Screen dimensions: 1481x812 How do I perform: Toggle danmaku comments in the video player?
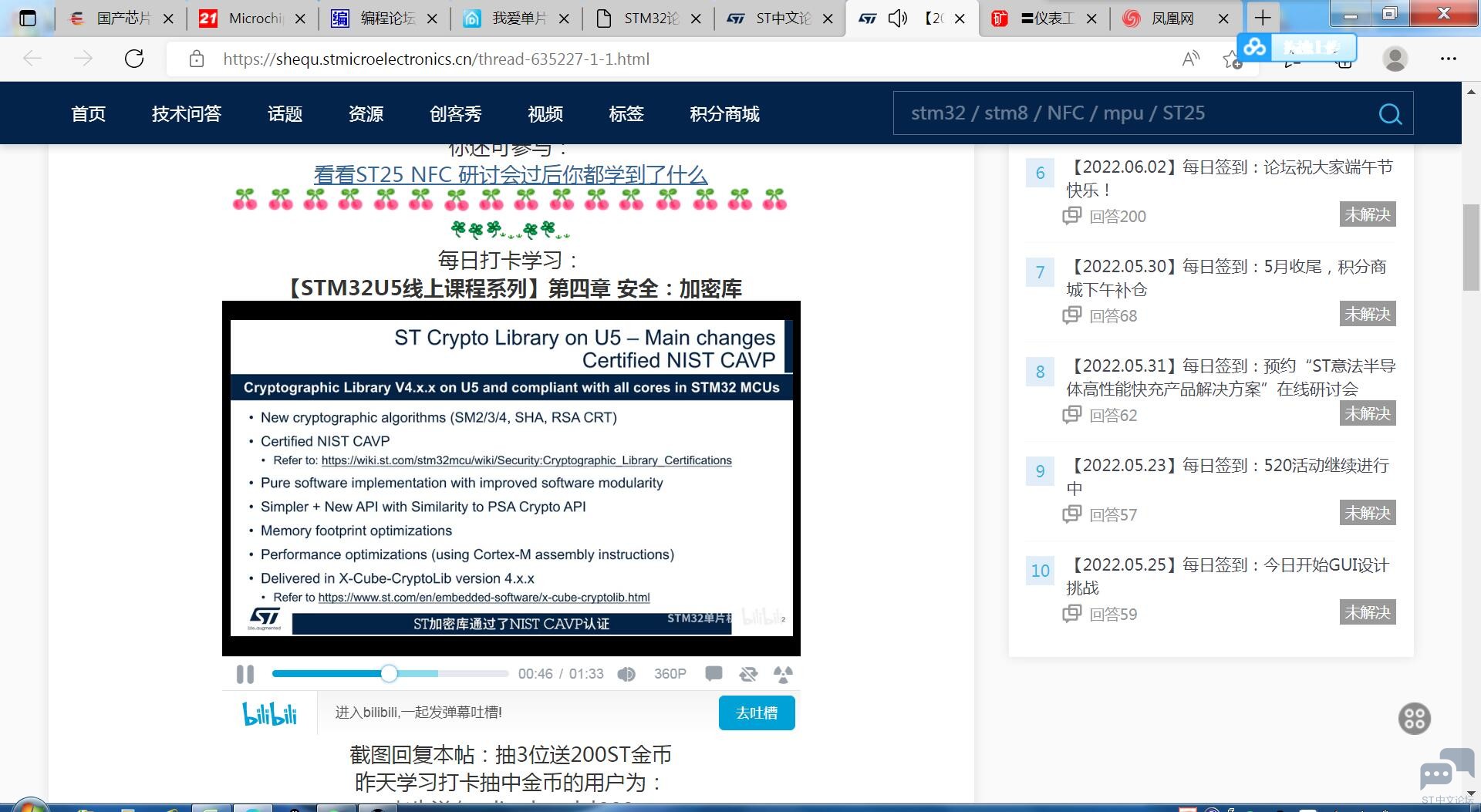[714, 674]
